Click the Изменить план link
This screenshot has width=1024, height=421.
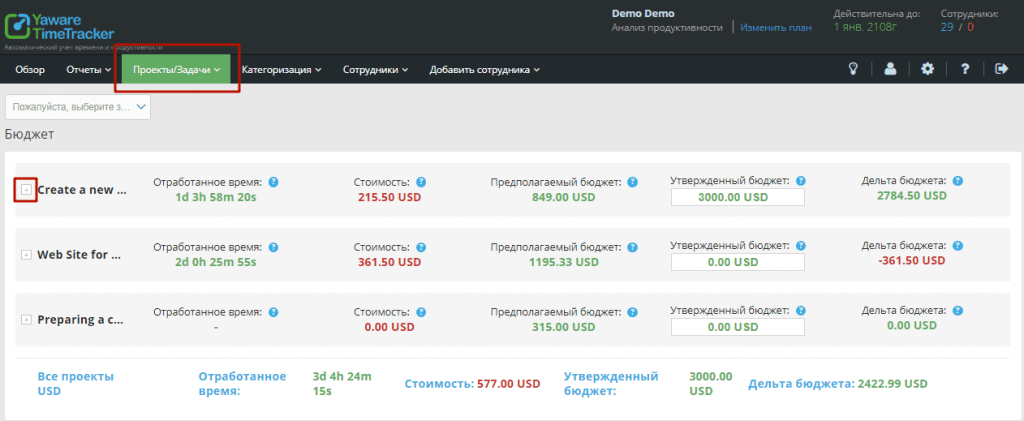coord(776,28)
